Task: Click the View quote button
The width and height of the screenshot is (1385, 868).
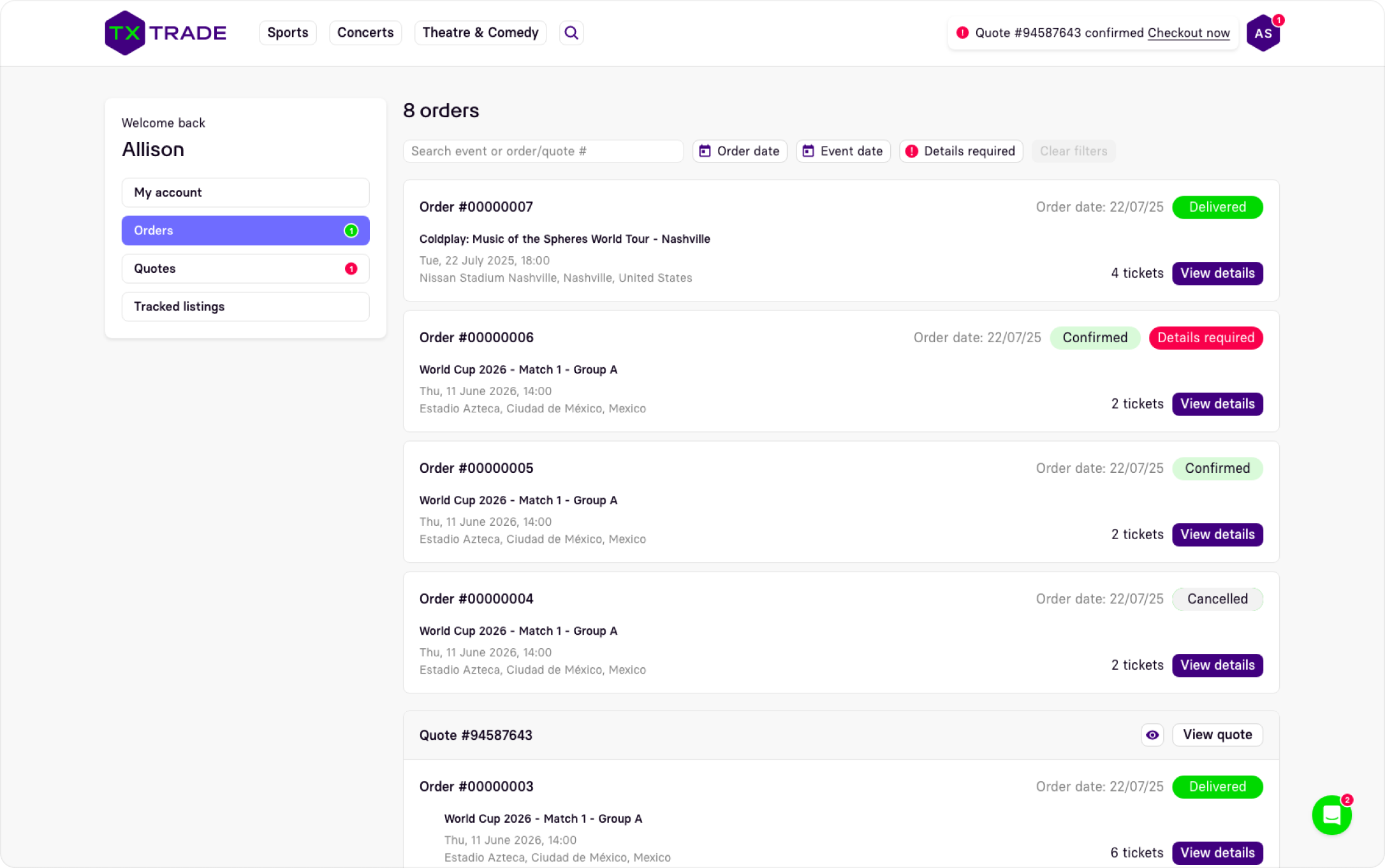Action: tap(1217, 735)
